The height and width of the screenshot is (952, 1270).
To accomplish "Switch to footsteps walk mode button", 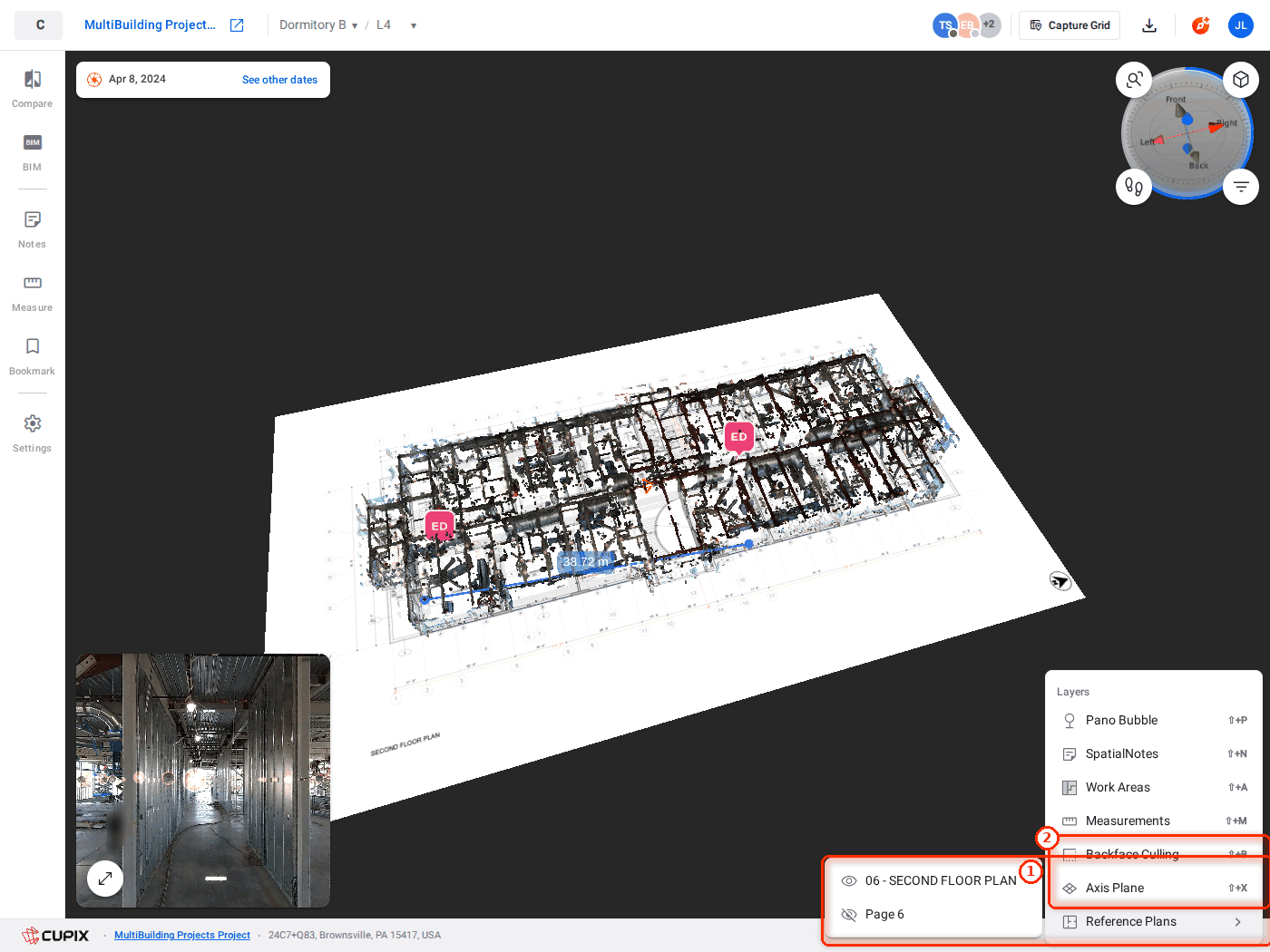I will pyautogui.click(x=1134, y=187).
